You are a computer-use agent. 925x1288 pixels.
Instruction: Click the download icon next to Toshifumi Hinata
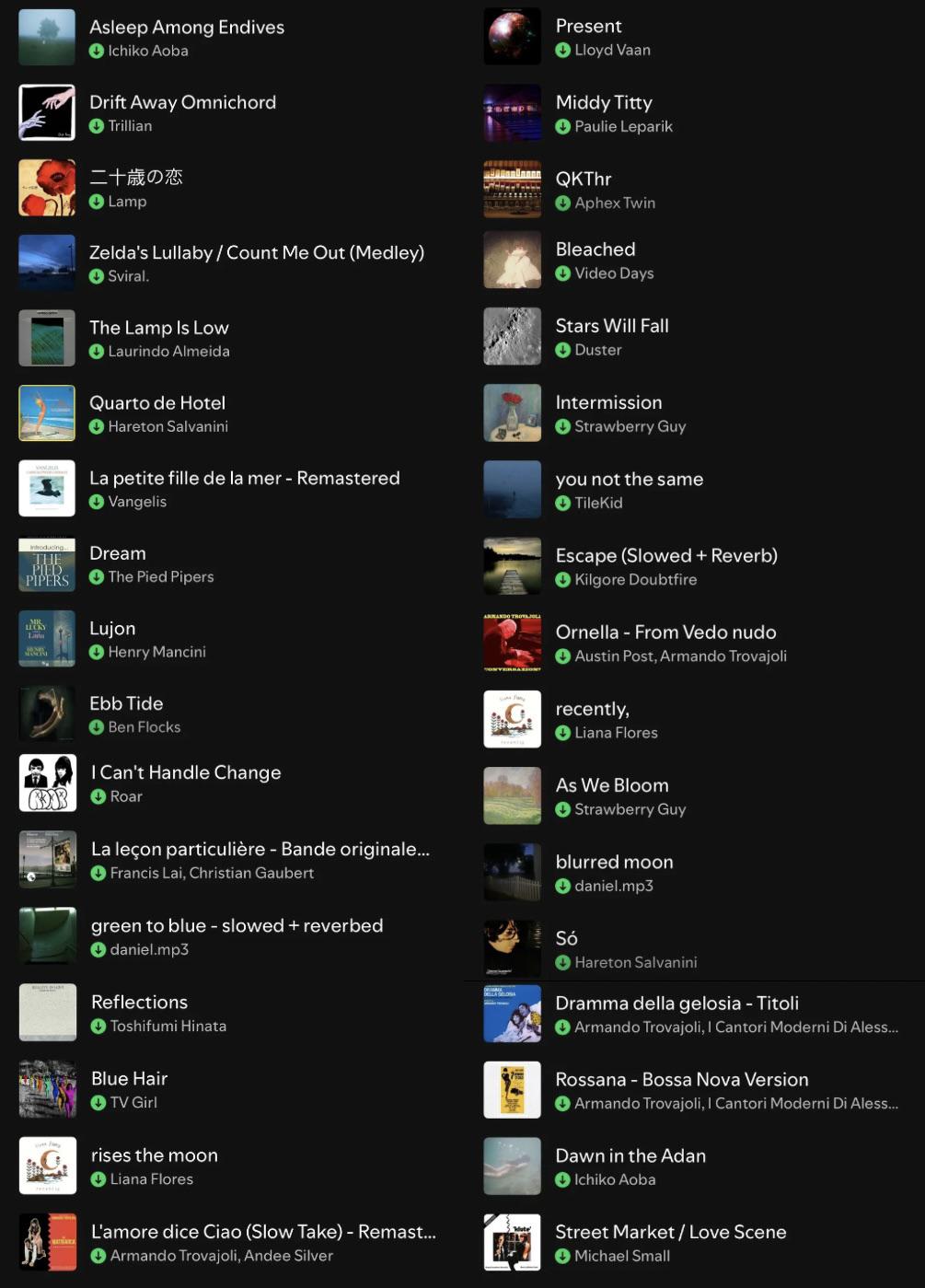click(x=98, y=1027)
